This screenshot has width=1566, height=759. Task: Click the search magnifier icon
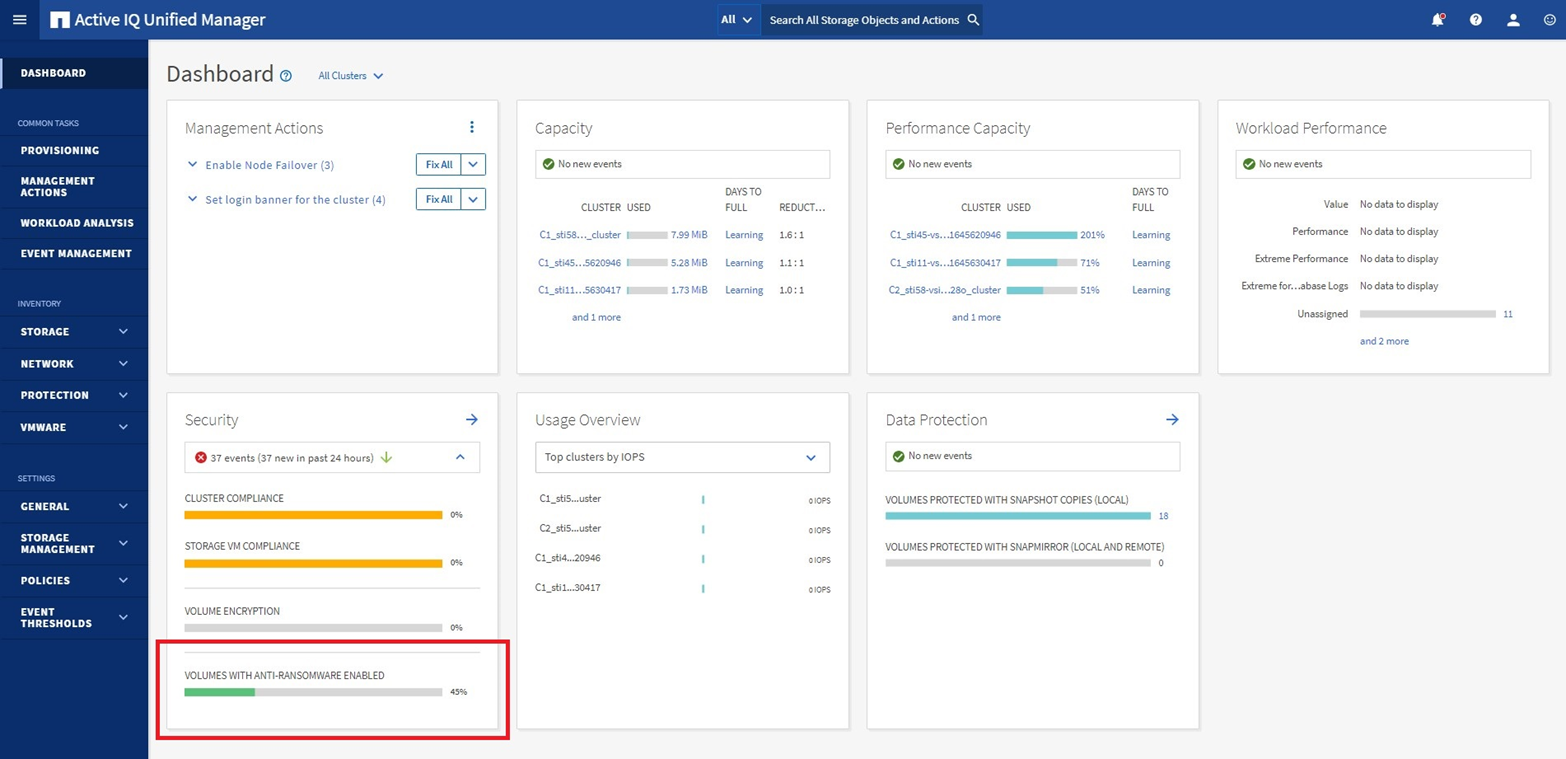click(x=973, y=20)
